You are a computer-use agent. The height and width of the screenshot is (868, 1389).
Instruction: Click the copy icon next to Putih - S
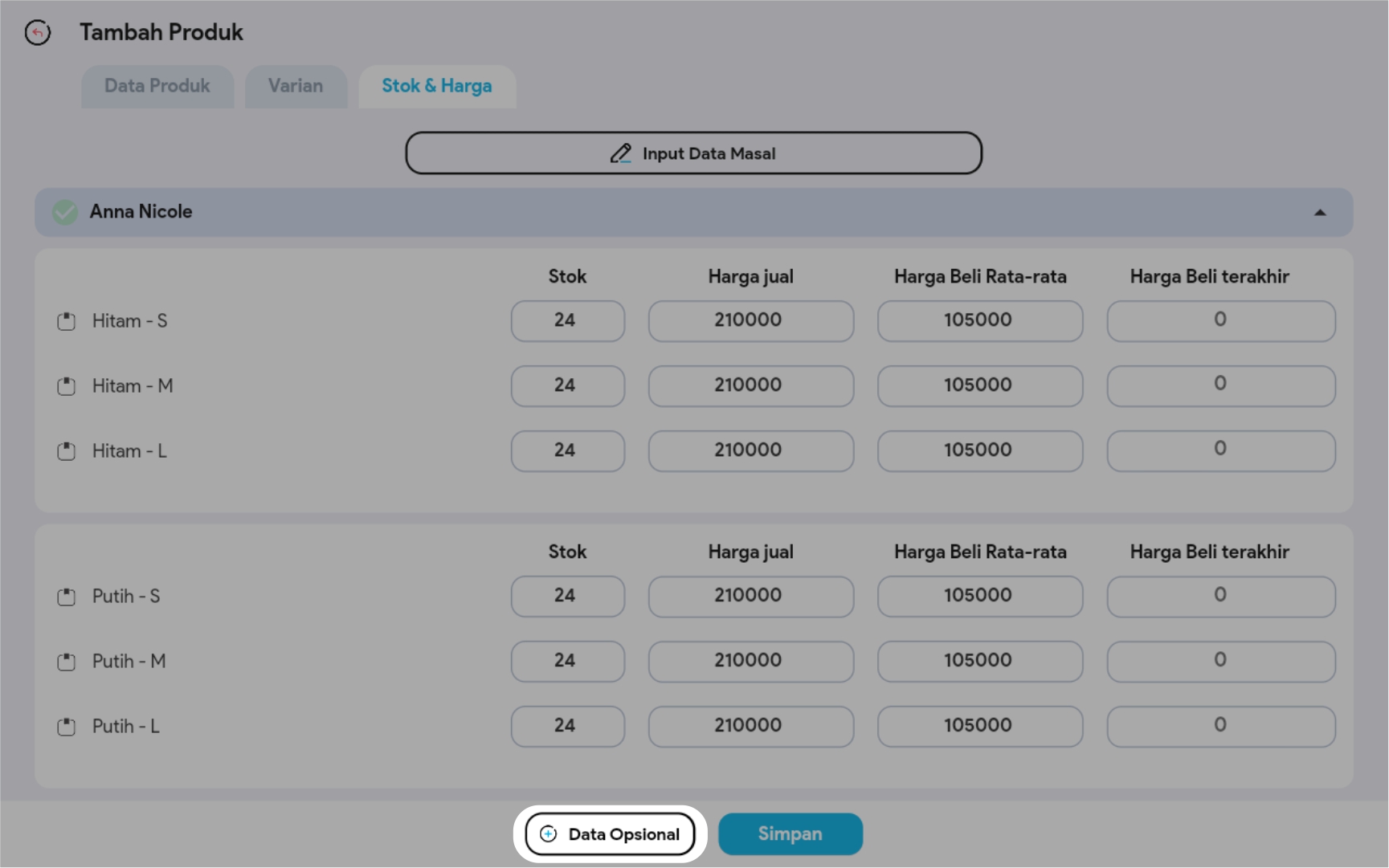(67, 597)
